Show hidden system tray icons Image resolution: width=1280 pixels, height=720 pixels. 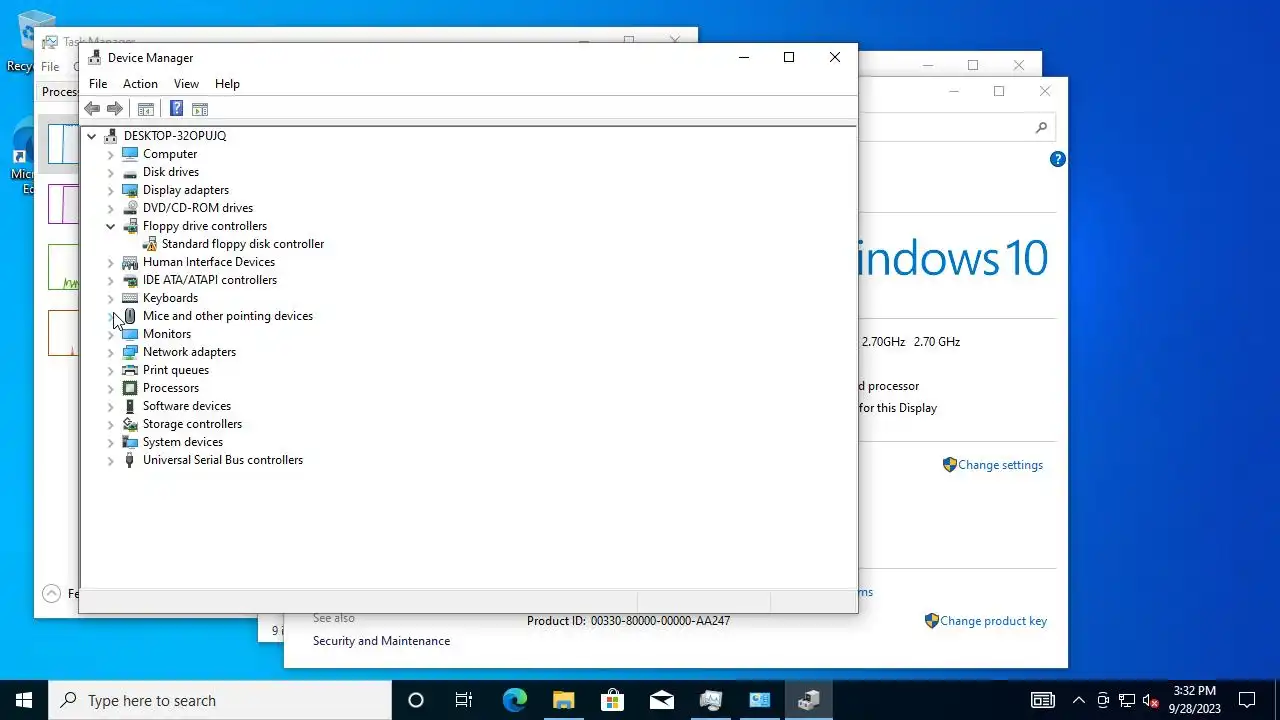(x=1078, y=700)
